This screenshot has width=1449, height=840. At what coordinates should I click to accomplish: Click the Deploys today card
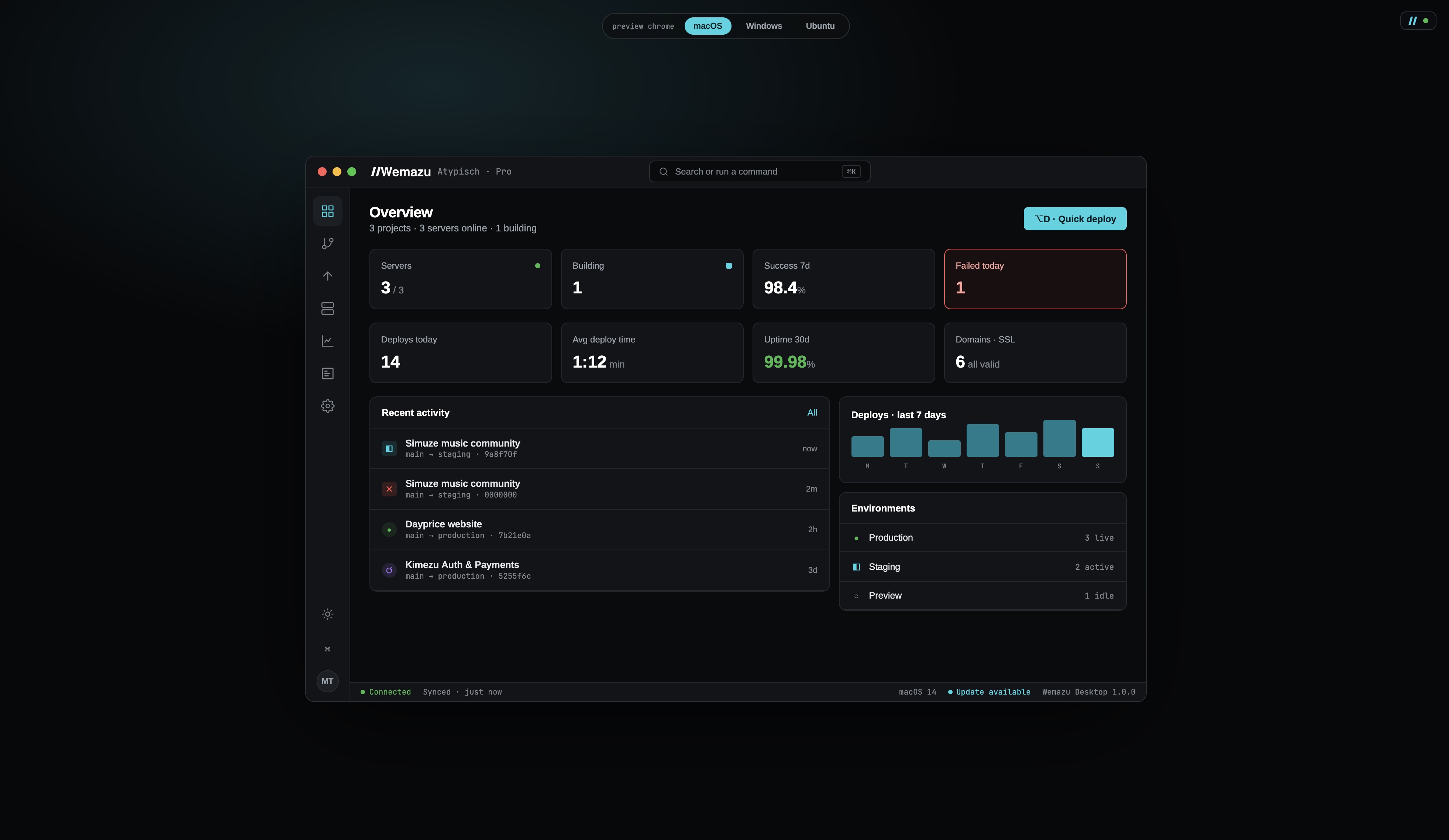[x=460, y=353]
